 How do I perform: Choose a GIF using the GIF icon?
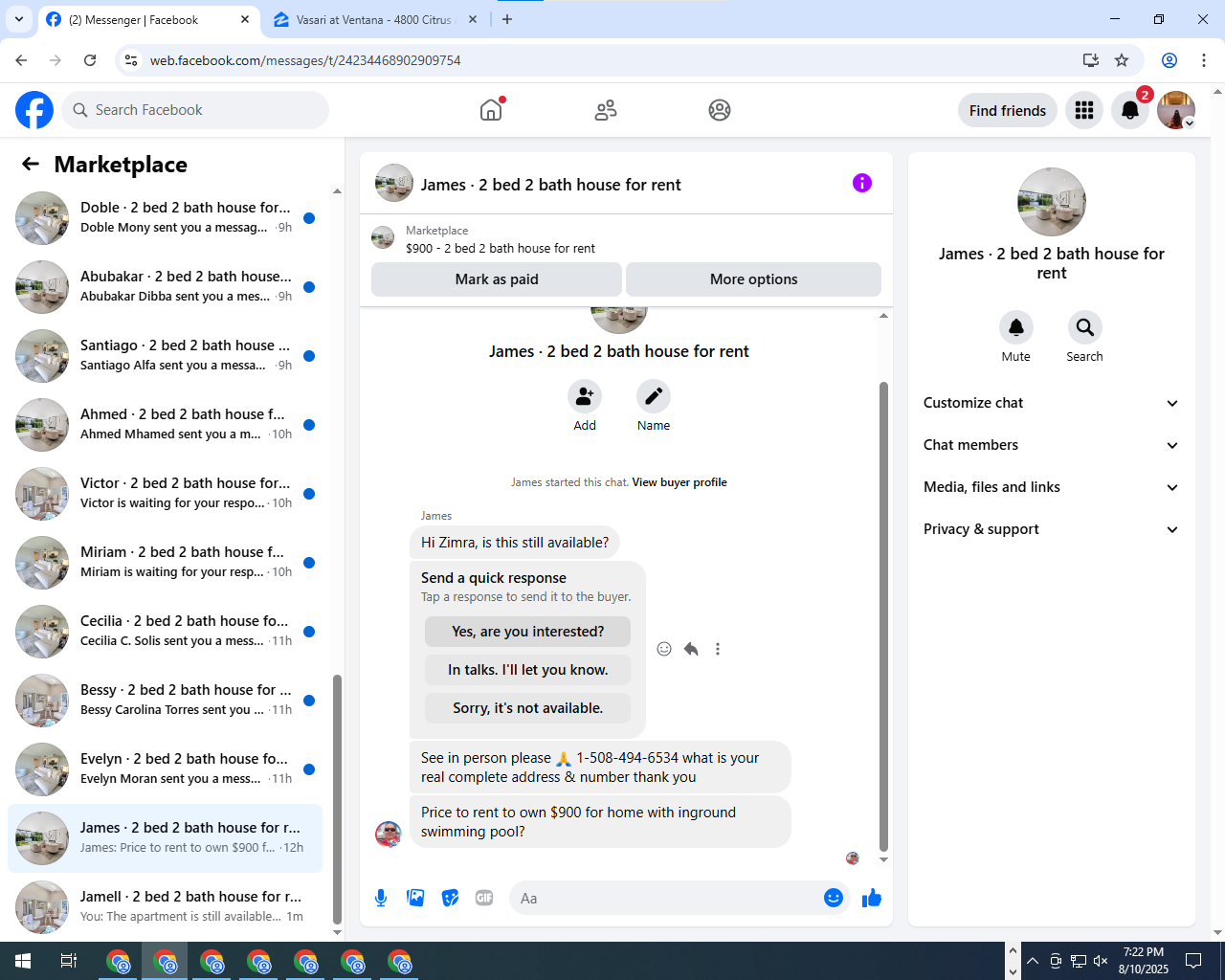(x=484, y=898)
